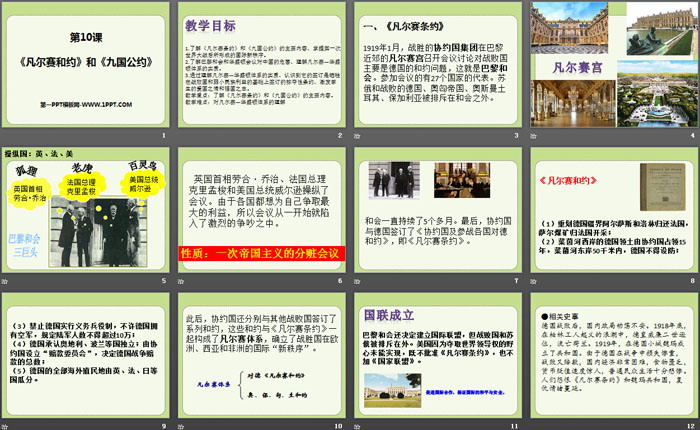
Task: Click slide number label 2
Action: (x=340, y=135)
